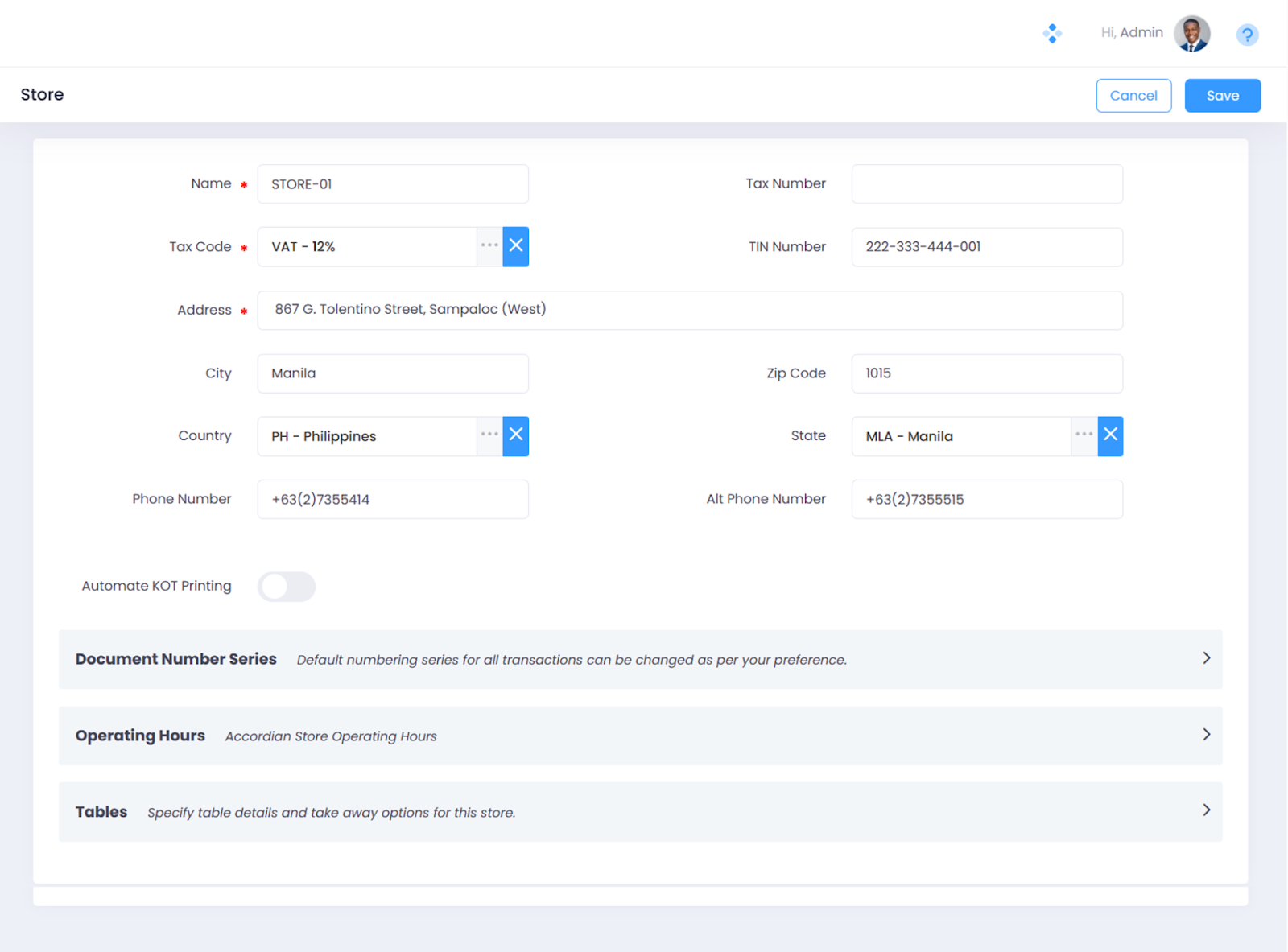Open State lookup ellipsis
This screenshot has height=952, width=1288.
point(1084,435)
